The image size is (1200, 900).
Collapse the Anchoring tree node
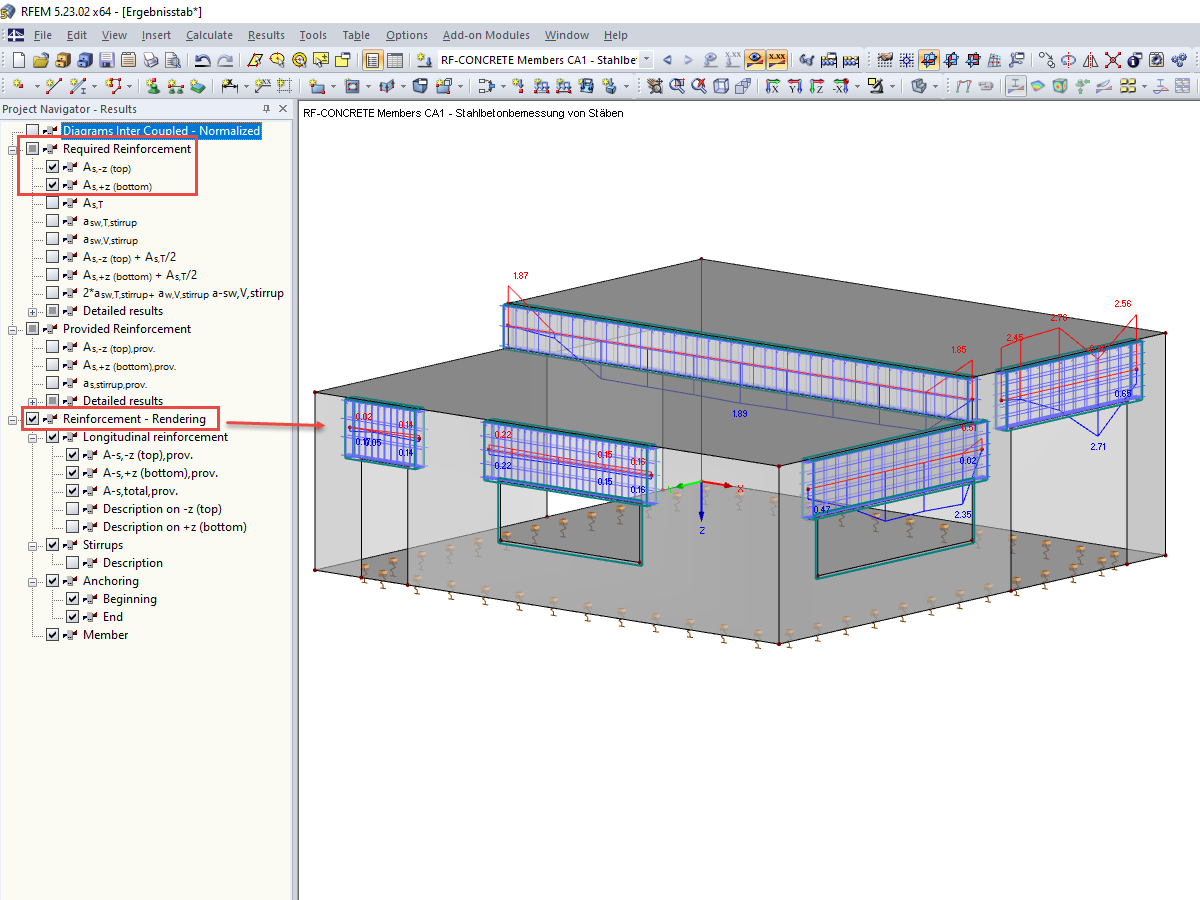33,581
